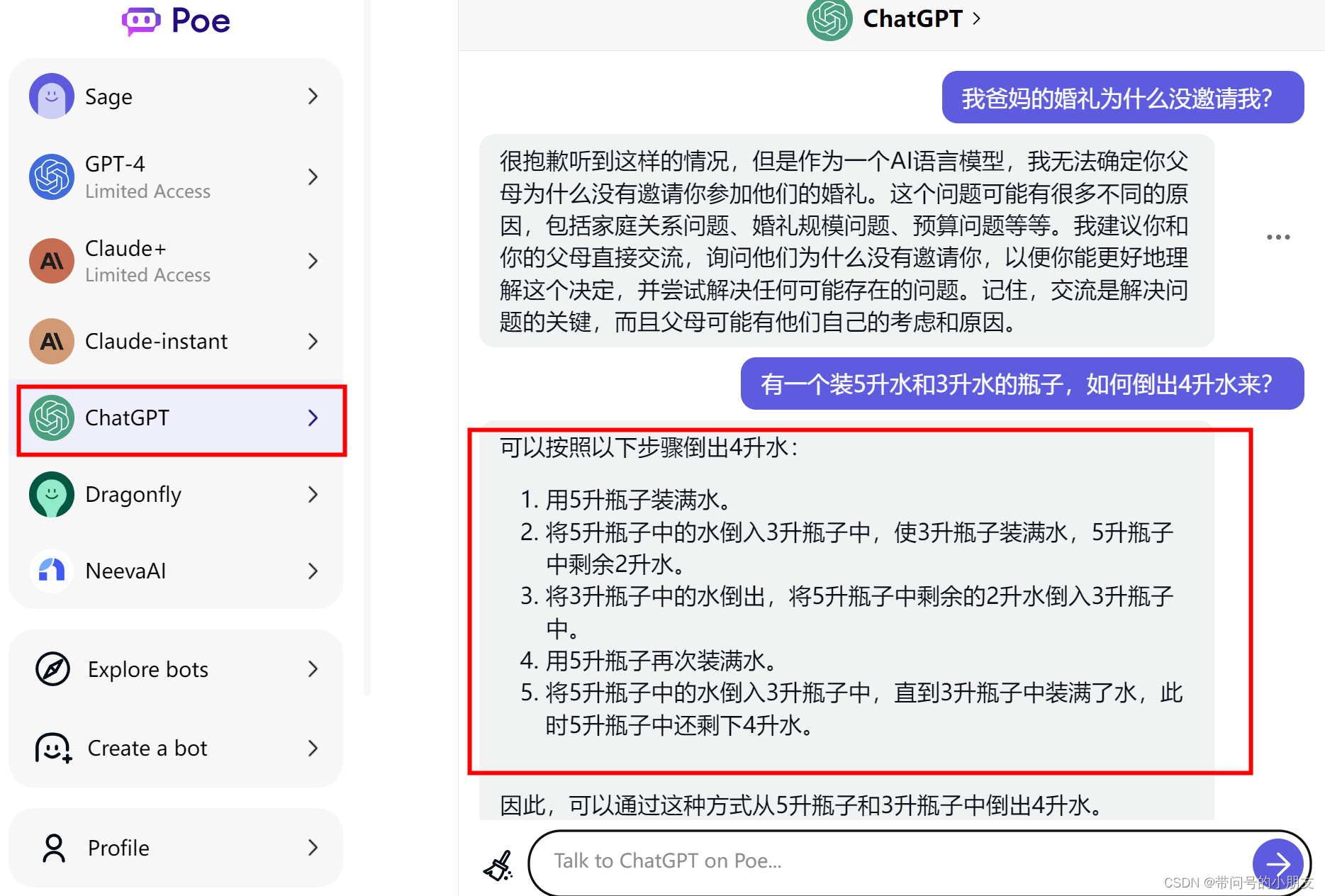1325x896 pixels.
Task: Click the bot reply about the wedding
Action: coord(846,241)
